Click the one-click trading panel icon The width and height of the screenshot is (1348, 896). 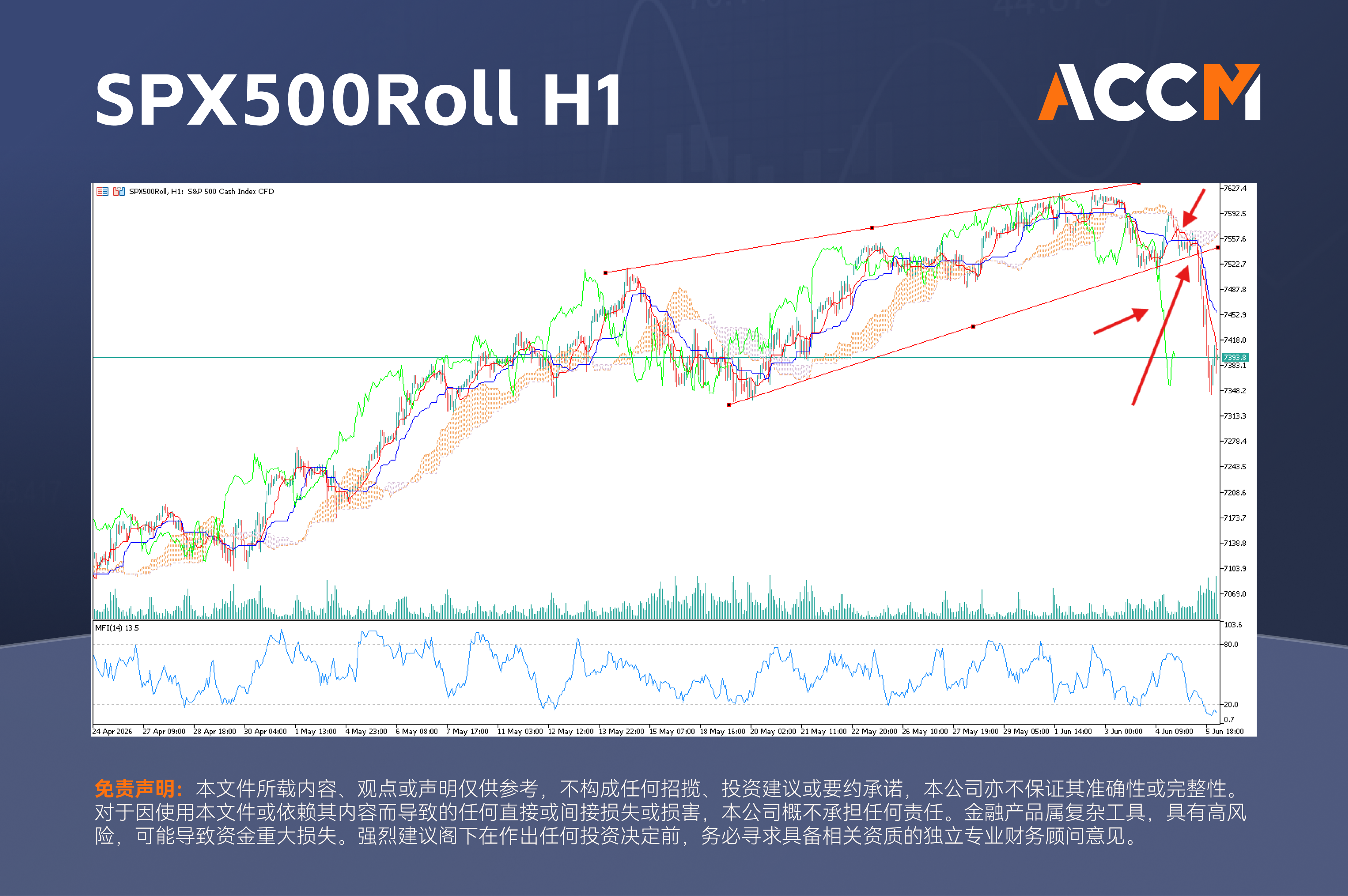point(119,191)
